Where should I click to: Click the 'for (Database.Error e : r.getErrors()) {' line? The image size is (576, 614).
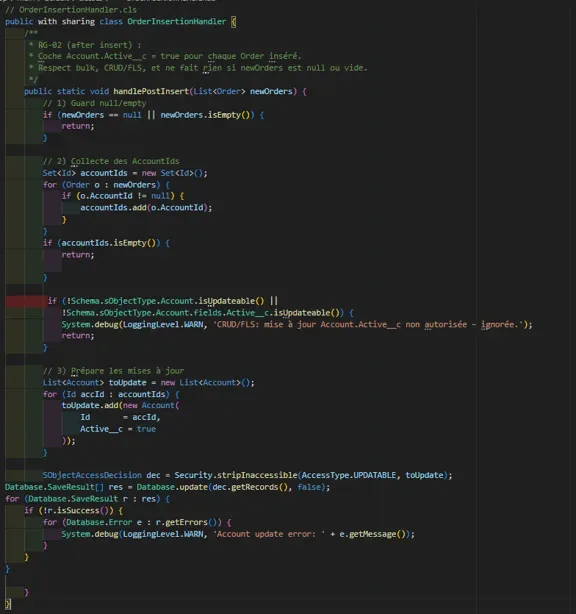tap(137, 522)
